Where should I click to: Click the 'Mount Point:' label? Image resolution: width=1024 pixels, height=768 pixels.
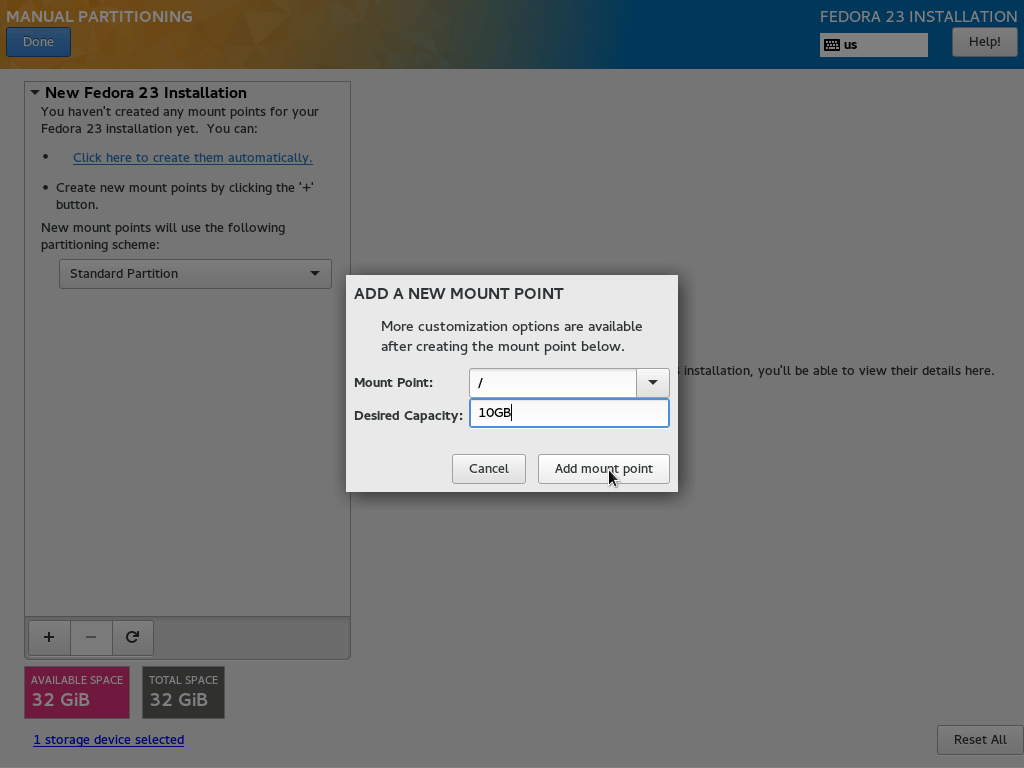point(393,383)
